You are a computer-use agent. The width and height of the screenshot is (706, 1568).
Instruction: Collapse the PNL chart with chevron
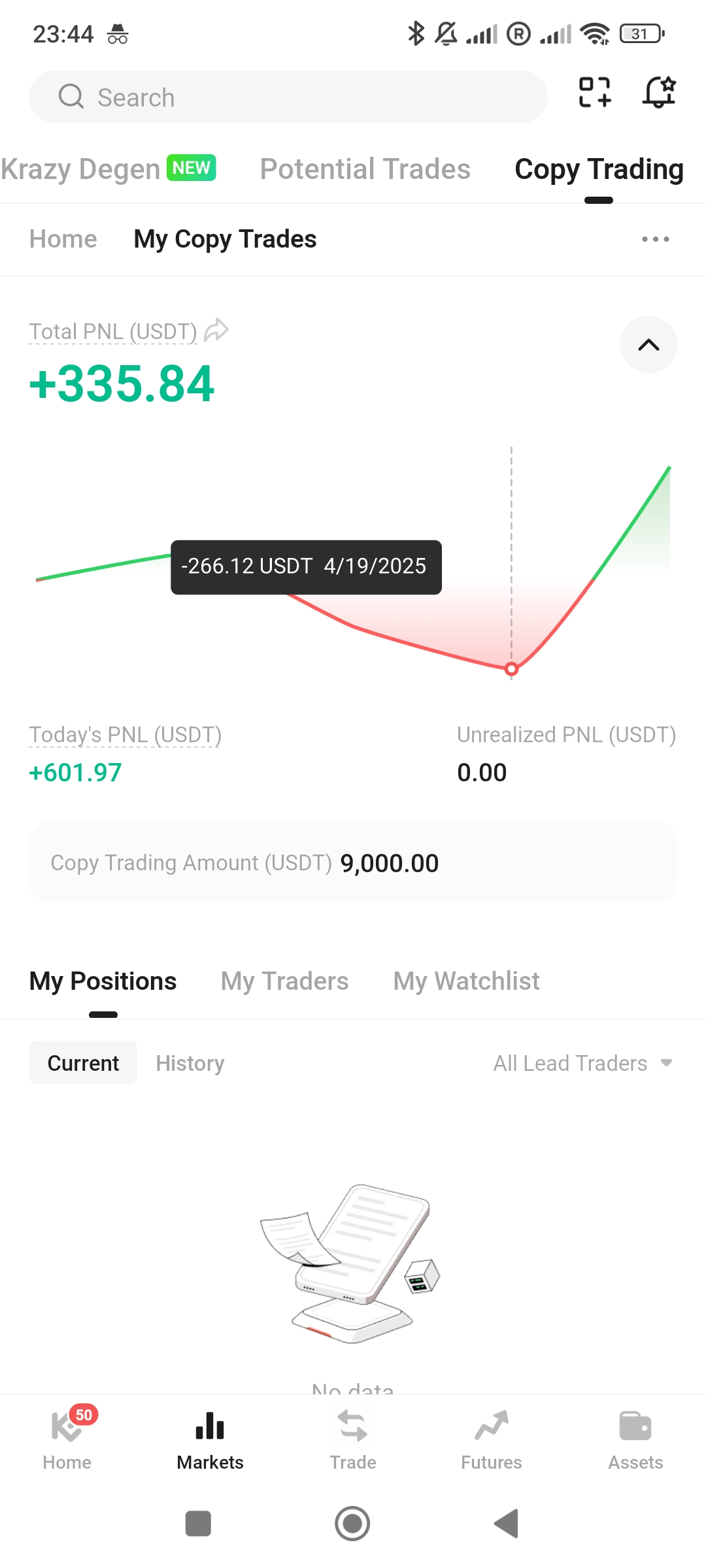tap(648, 344)
